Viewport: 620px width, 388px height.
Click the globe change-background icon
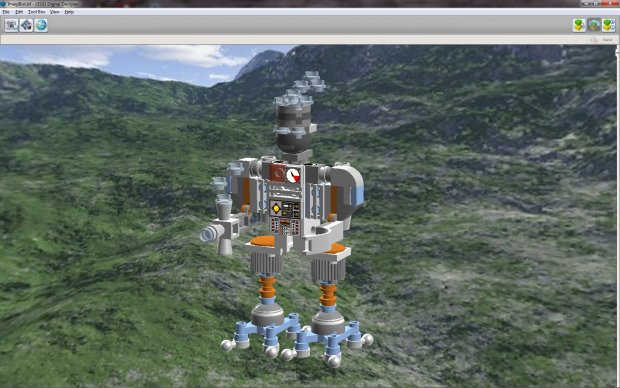[41, 25]
